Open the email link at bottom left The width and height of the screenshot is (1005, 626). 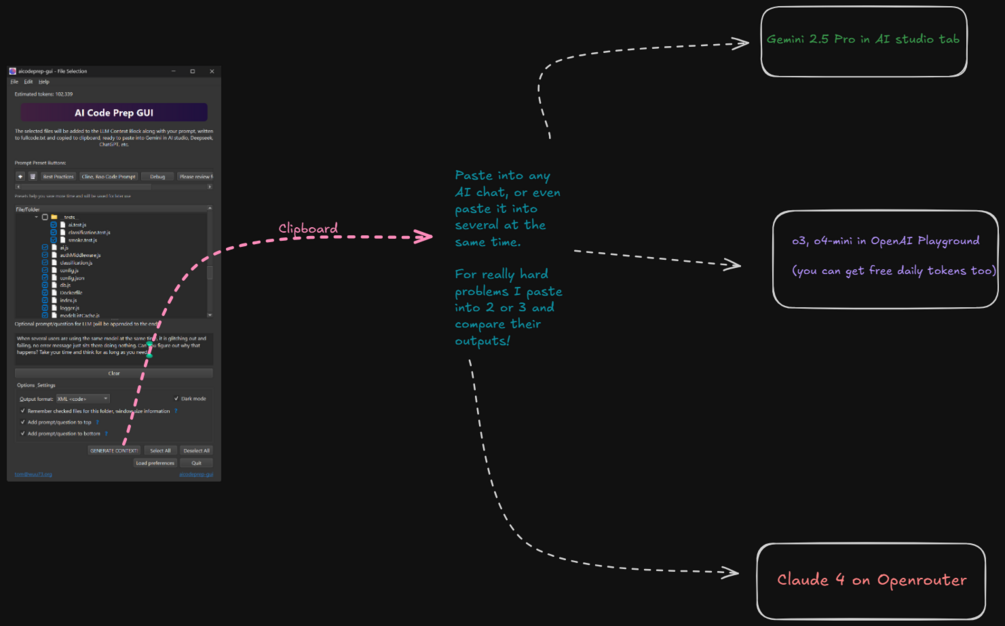click(33, 475)
